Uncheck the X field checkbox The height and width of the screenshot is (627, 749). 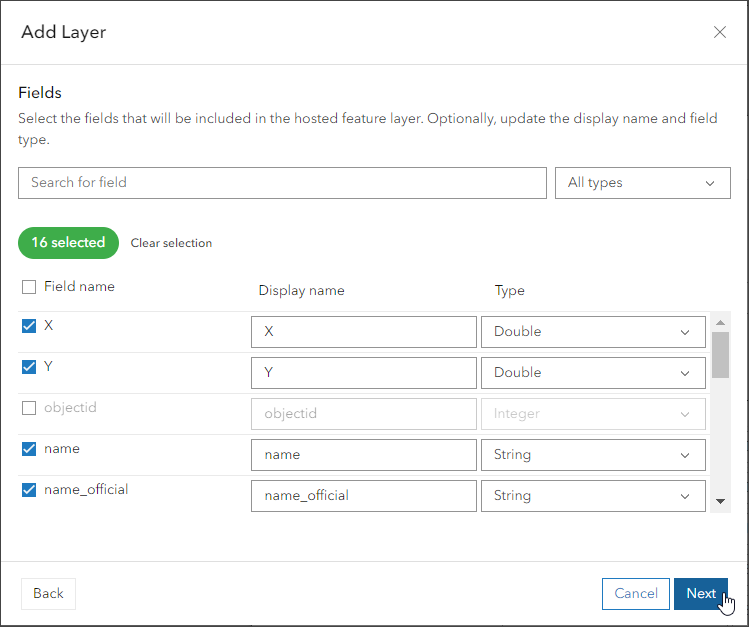(29, 326)
